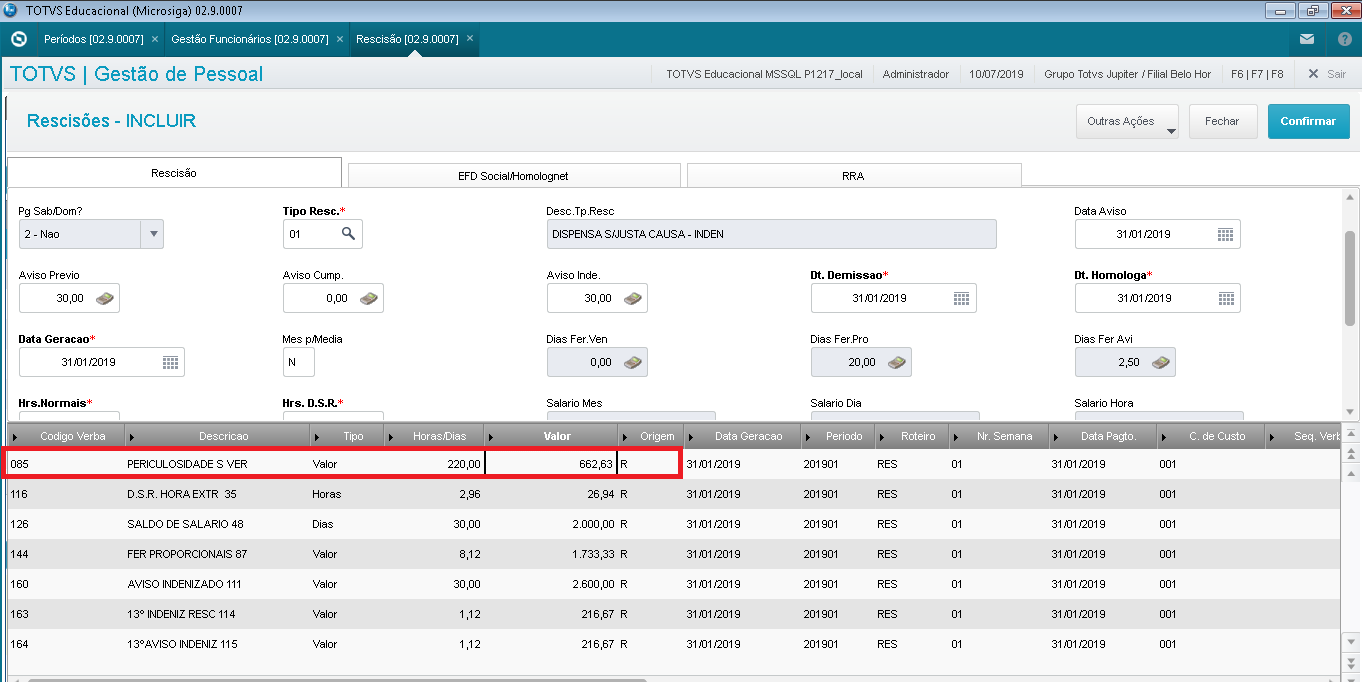The image size is (1362, 682).
Task: Close the Gestão Funcionários tab with its X
Action: (339, 39)
